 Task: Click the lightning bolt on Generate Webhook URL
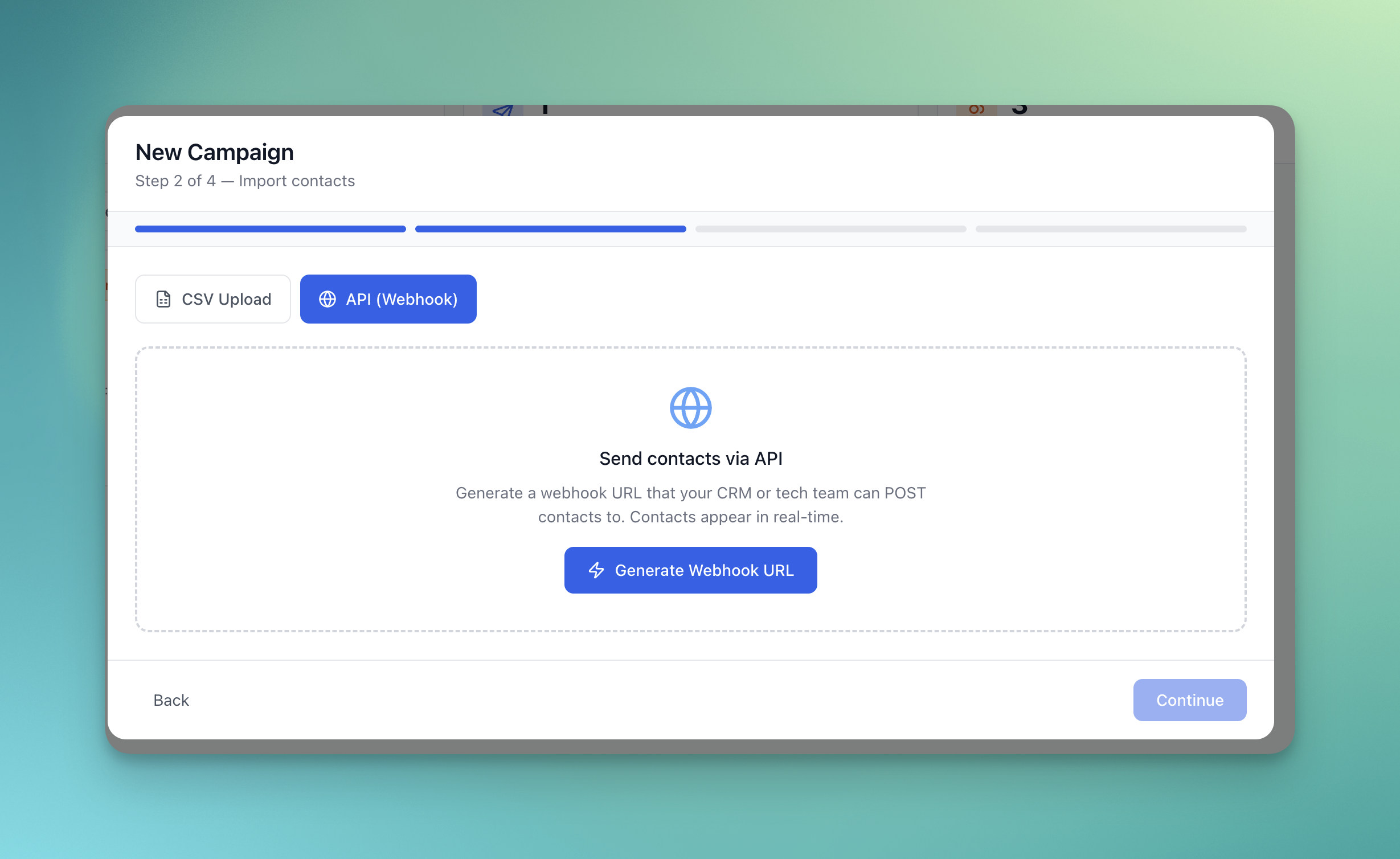[597, 570]
